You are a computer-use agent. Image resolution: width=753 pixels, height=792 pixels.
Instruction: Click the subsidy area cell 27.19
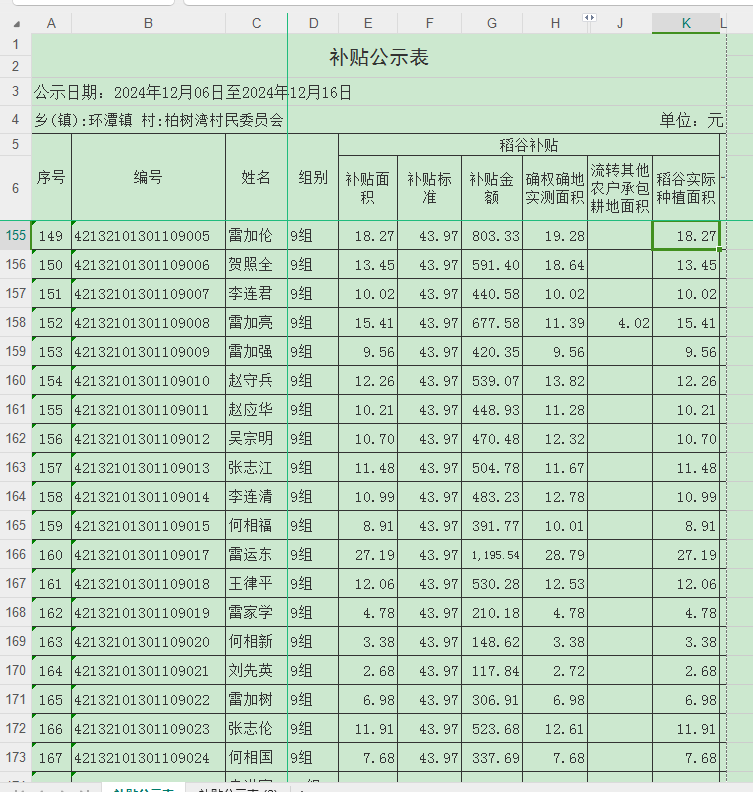click(368, 555)
